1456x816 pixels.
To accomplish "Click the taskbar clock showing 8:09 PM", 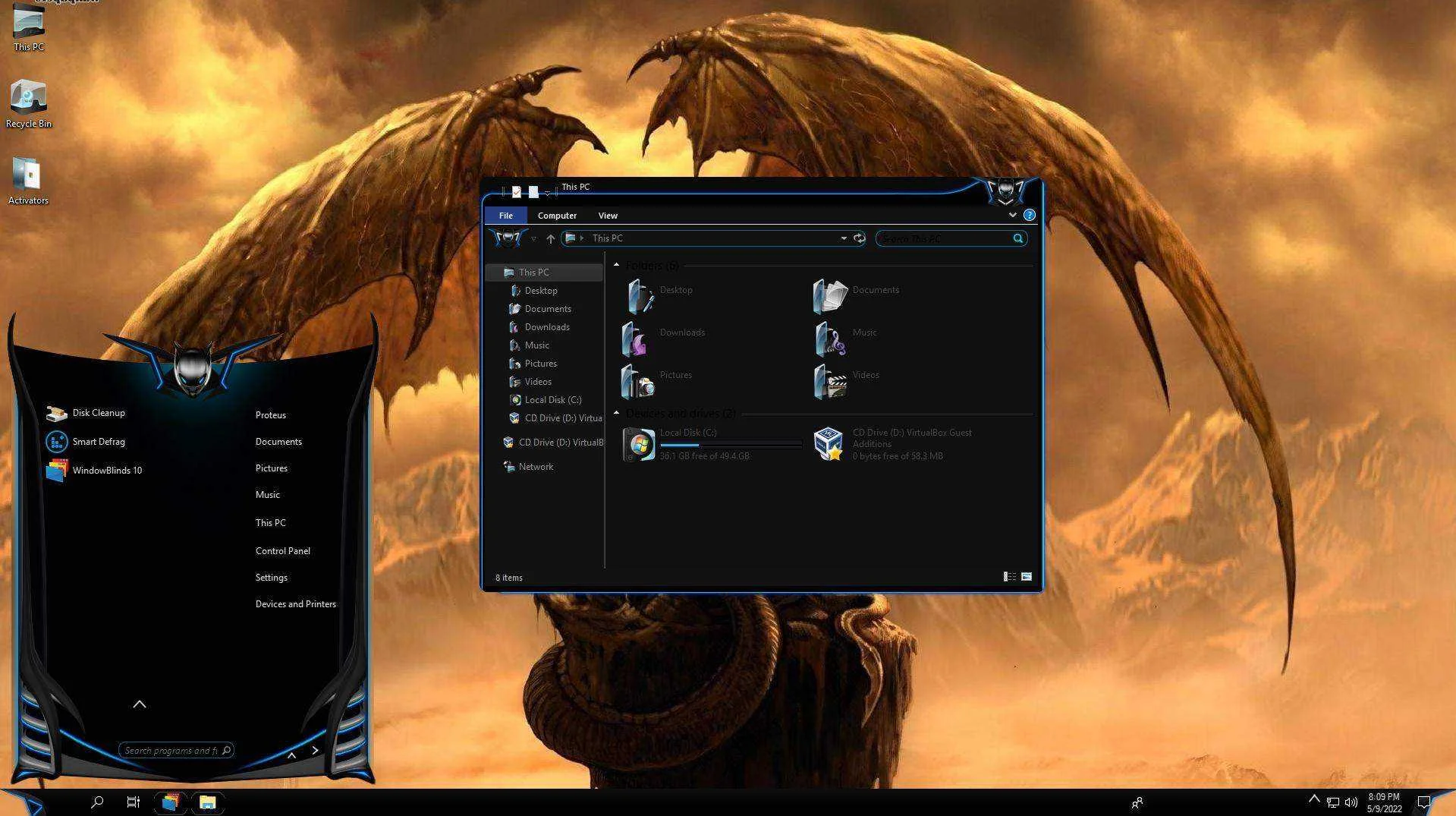I will [x=1385, y=803].
